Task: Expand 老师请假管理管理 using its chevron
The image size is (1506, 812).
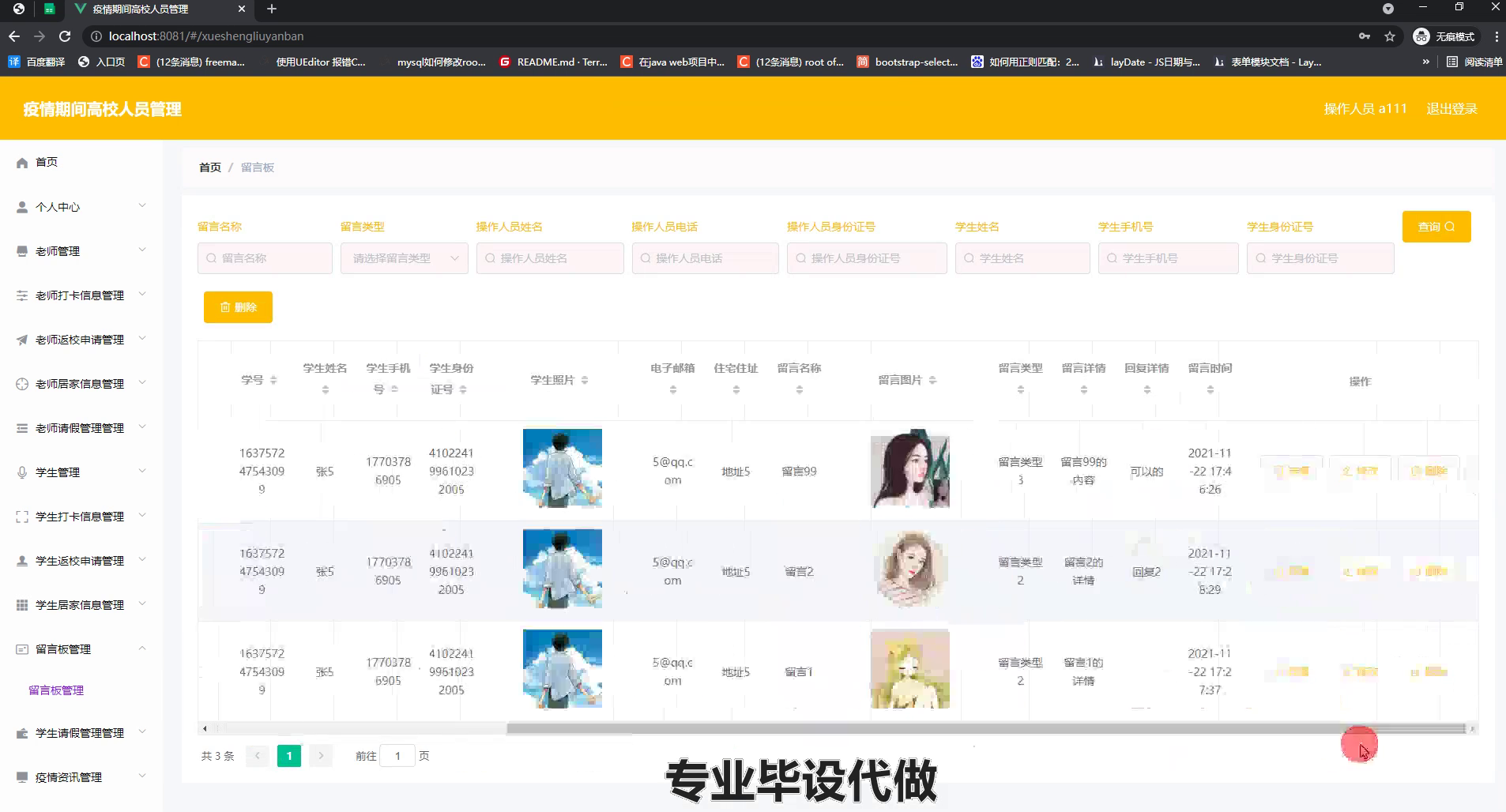Action: point(142,427)
